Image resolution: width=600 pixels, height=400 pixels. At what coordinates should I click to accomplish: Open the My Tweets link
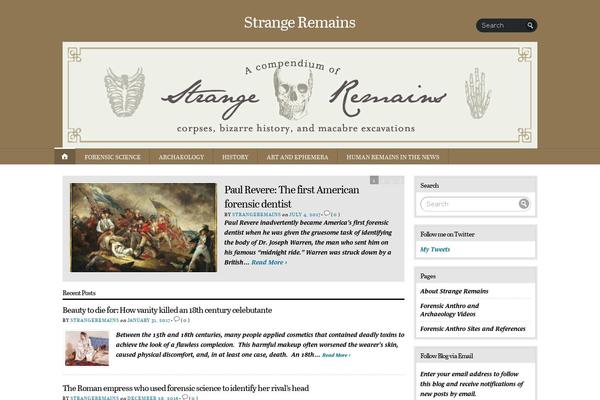tap(435, 250)
